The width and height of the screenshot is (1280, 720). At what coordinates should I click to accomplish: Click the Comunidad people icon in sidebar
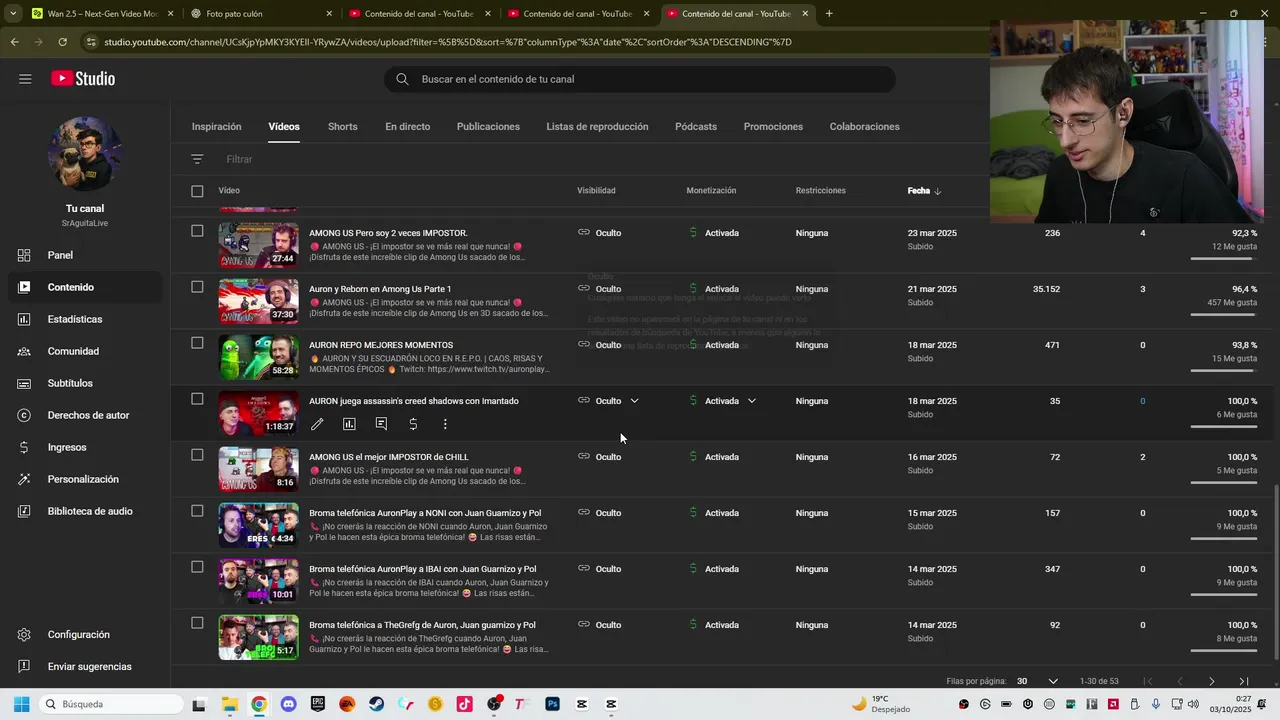[x=24, y=351]
